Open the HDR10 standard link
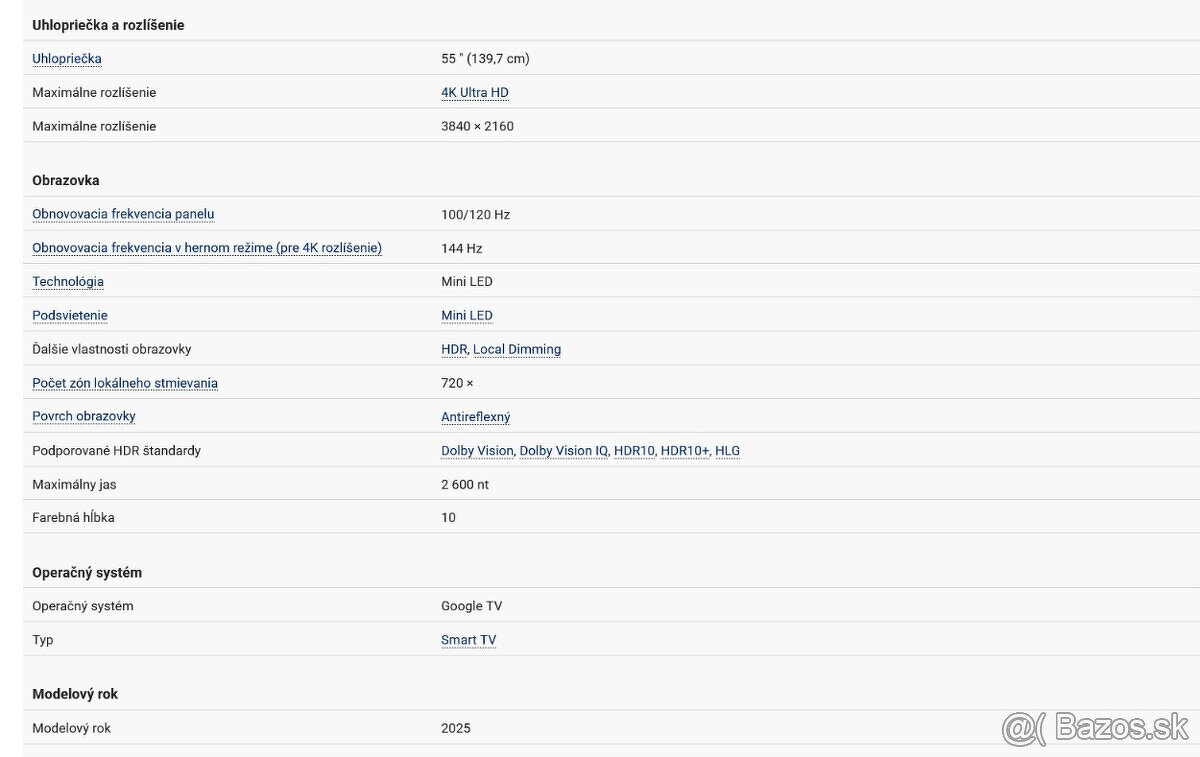 click(x=634, y=451)
